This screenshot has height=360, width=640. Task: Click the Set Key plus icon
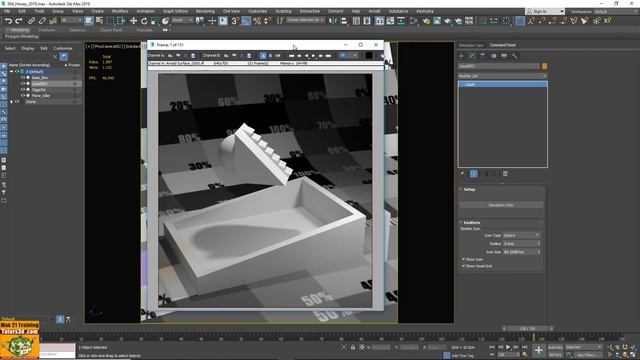coord(539,350)
